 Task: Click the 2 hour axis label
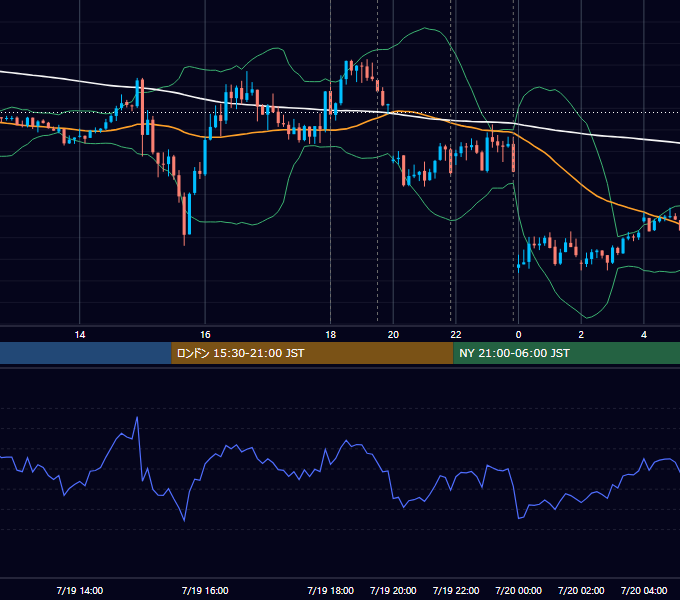[x=581, y=335]
